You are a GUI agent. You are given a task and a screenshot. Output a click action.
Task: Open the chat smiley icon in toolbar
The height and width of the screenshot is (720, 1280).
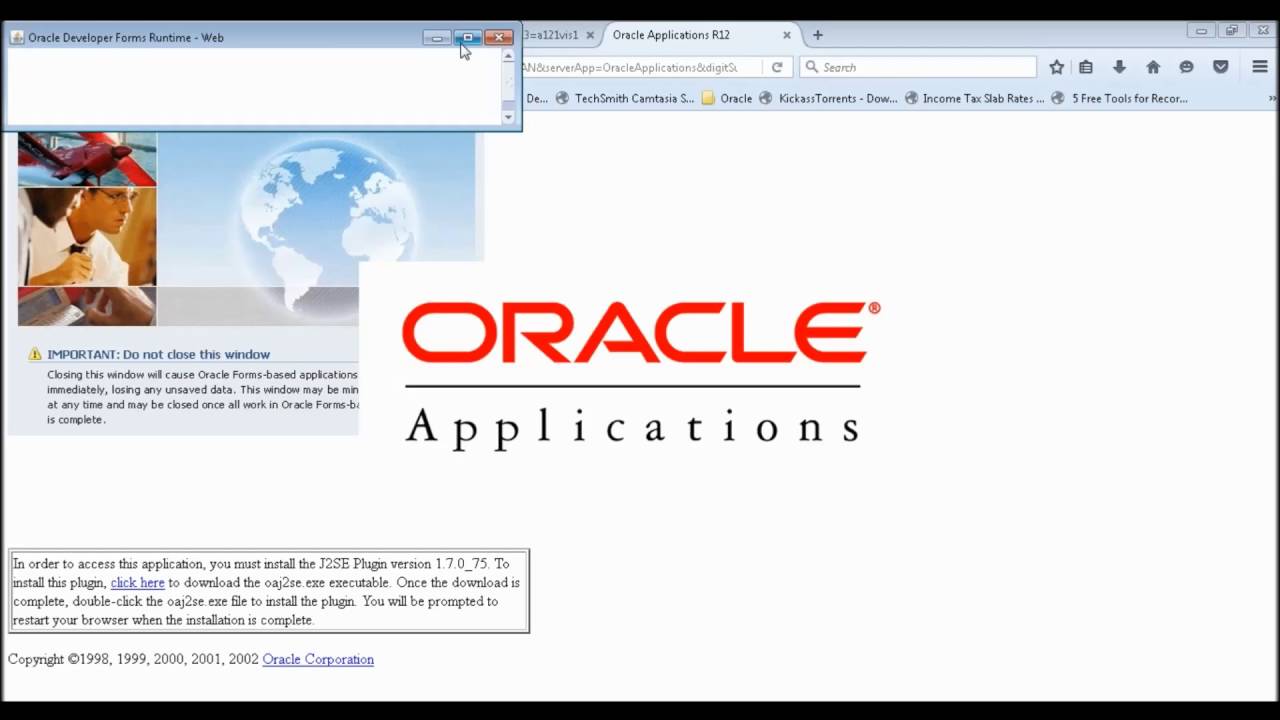[1187, 67]
